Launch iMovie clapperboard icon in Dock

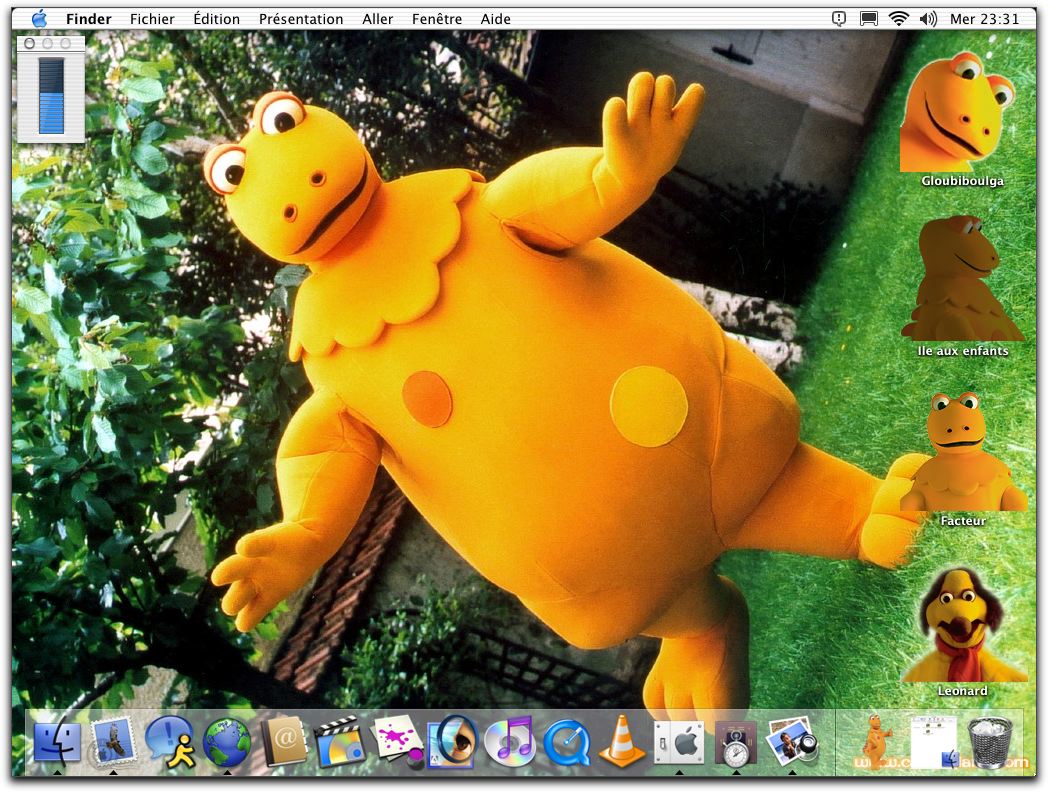(340, 742)
